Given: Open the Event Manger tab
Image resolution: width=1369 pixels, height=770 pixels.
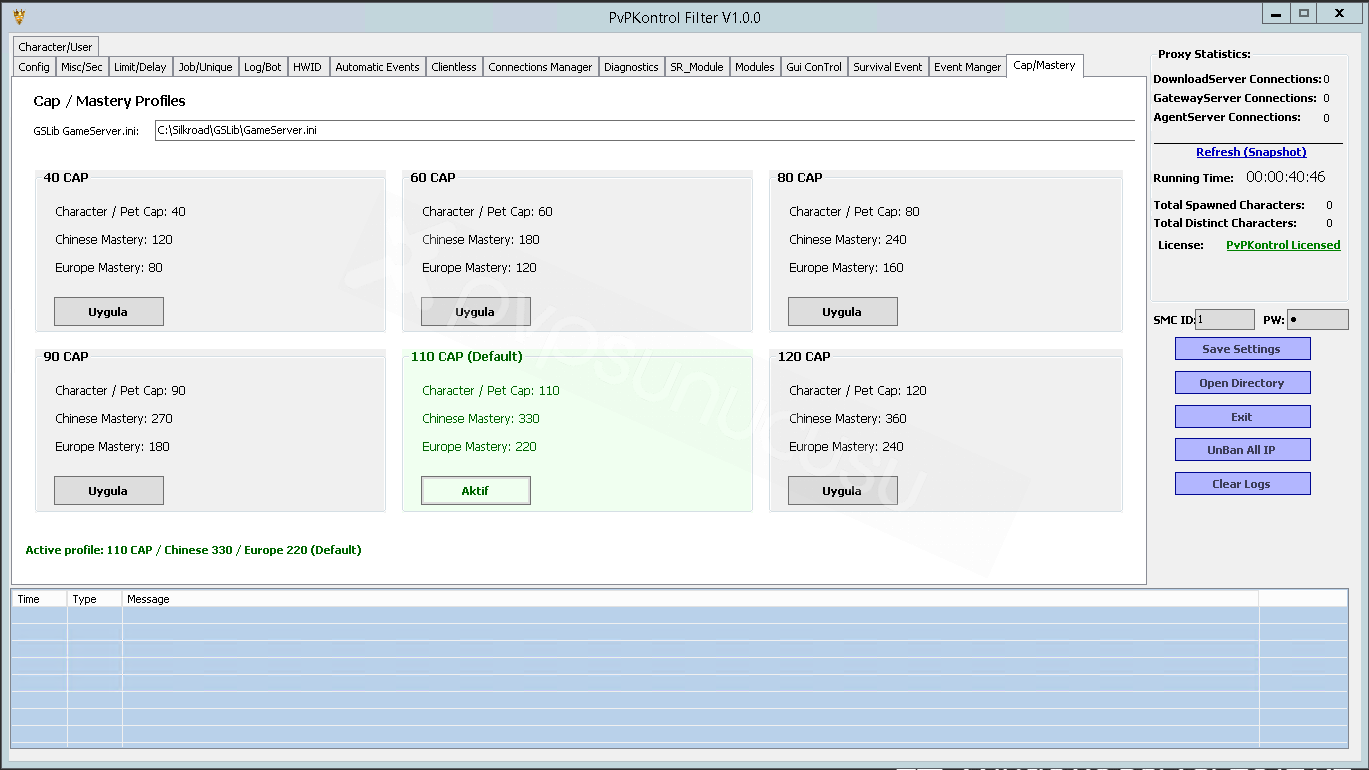Looking at the screenshot, I should click(967, 67).
